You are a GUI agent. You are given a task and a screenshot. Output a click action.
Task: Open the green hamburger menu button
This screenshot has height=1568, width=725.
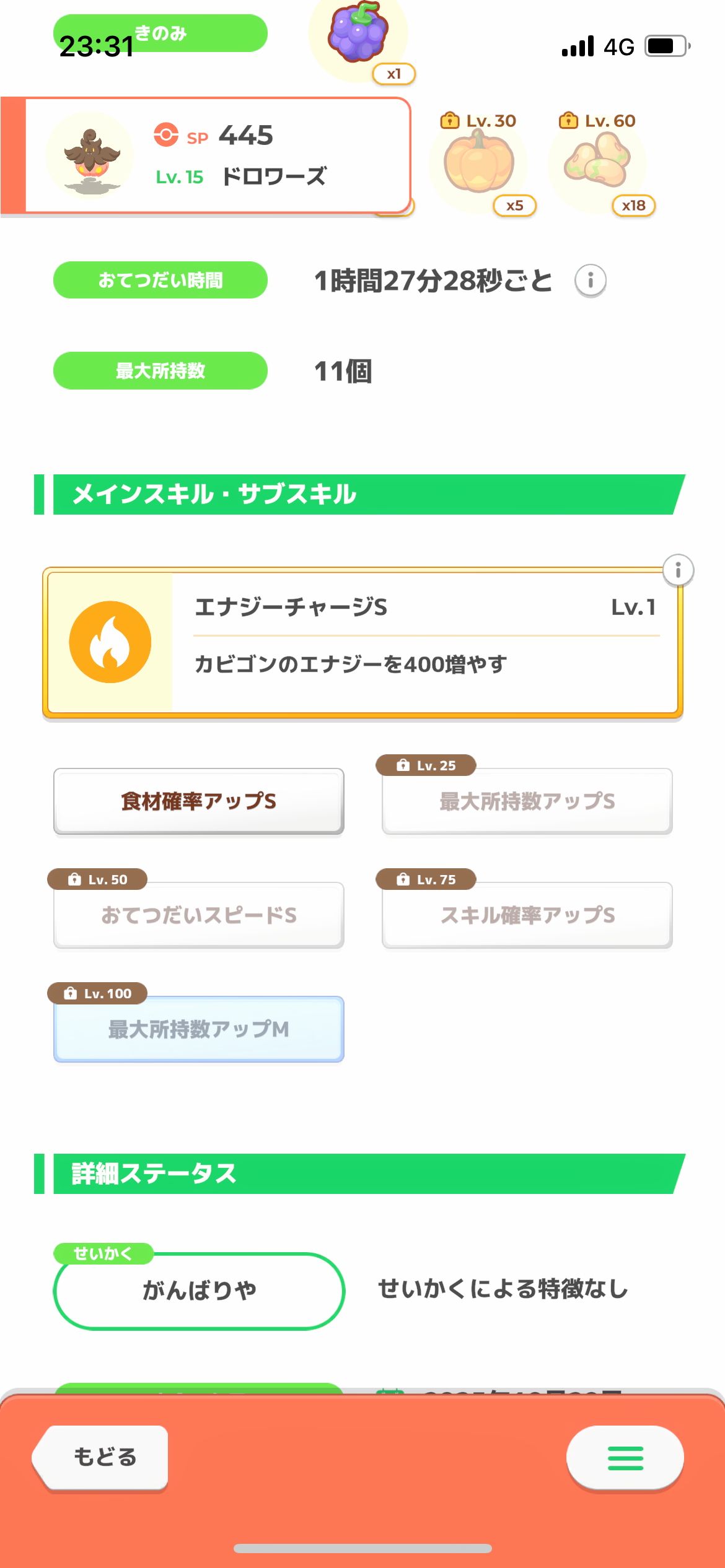pos(625,1458)
